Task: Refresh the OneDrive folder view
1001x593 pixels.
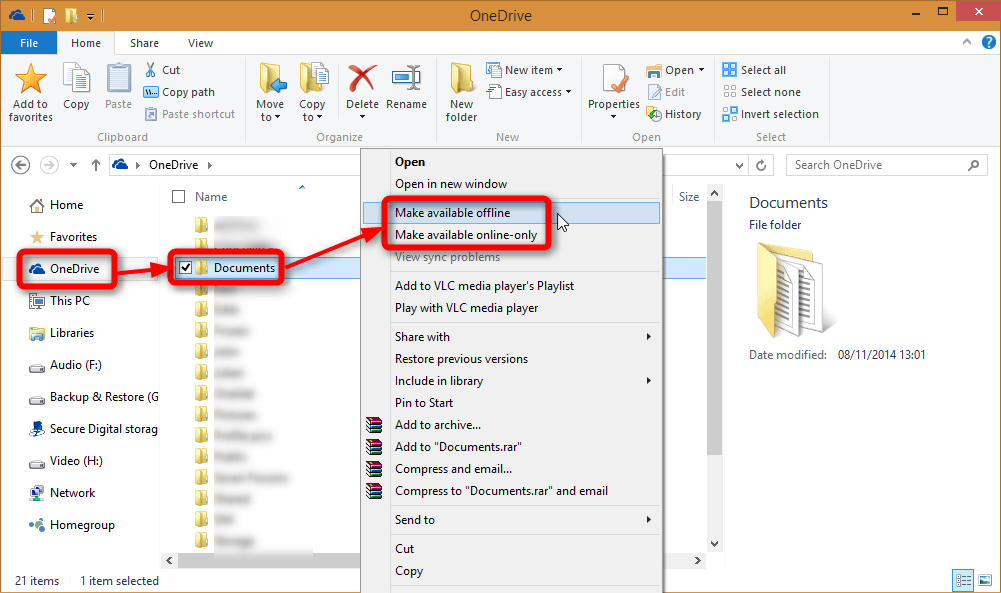Action: [x=761, y=165]
